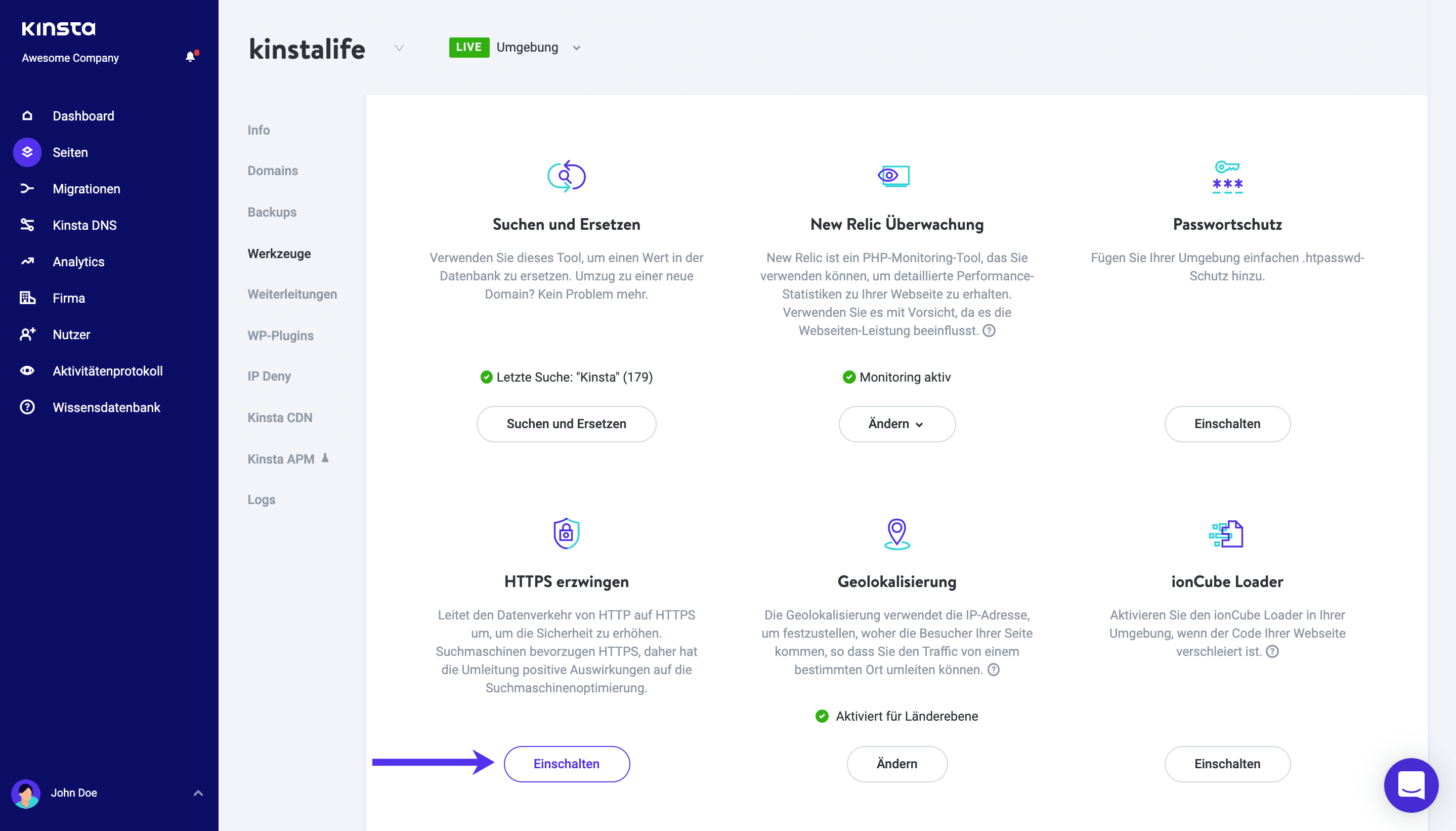Click the 'Aktiviert für Länderebene' status text
The width and height of the screenshot is (1456, 831).
tap(907, 716)
